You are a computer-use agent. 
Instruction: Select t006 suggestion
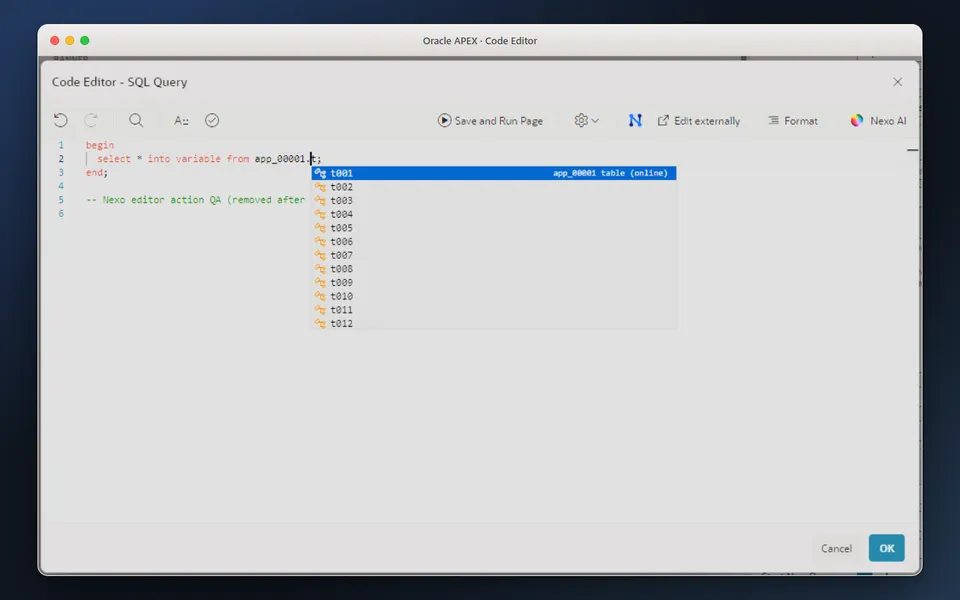tap(494, 241)
